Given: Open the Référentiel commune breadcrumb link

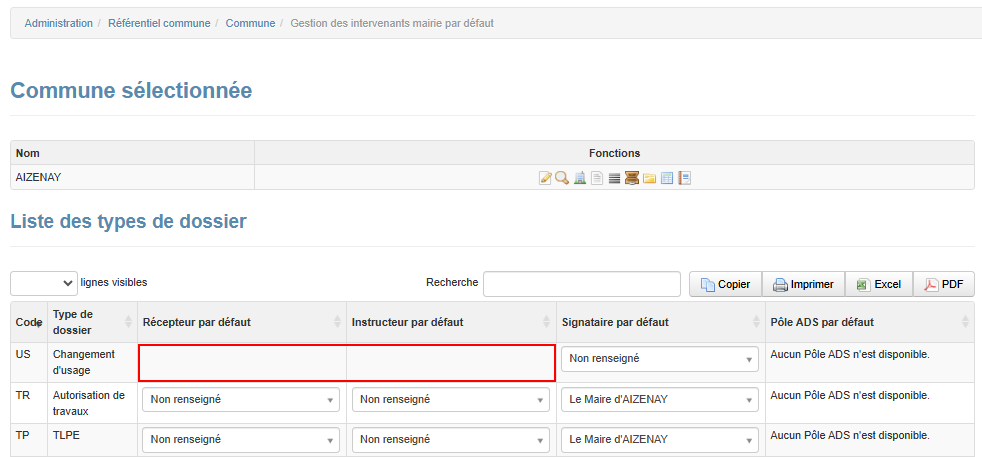Looking at the screenshot, I should 161,23.
